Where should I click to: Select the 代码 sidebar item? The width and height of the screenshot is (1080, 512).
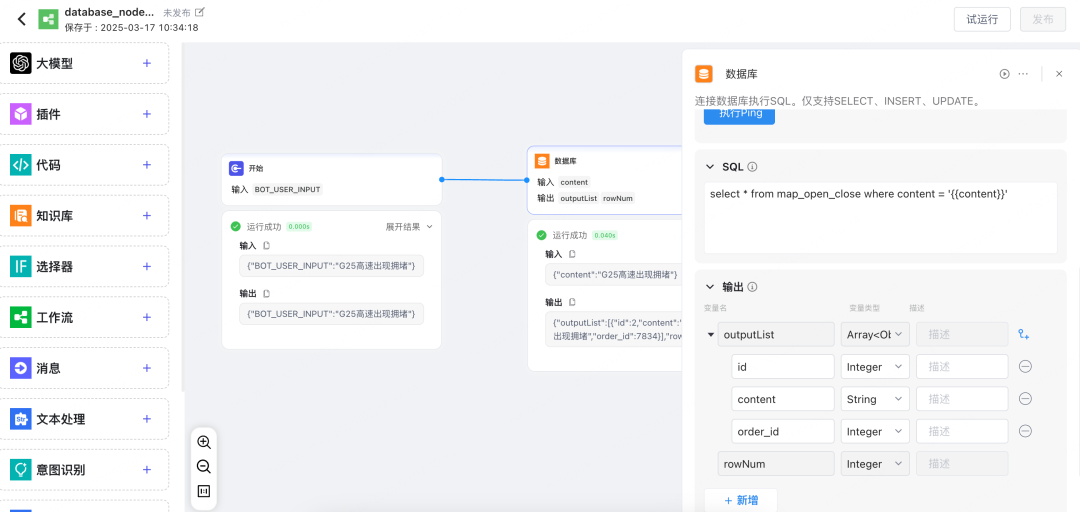tap(84, 165)
